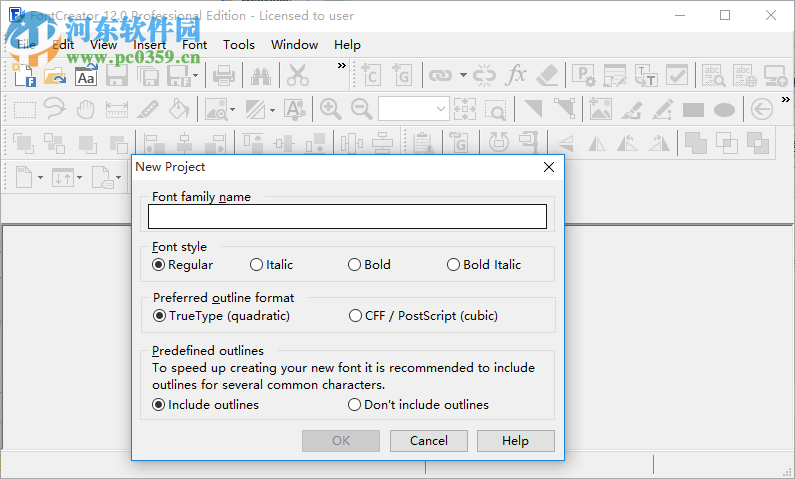
Task: Click the chain Link icon
Action: pyautogui.click(x=440, y=76)
